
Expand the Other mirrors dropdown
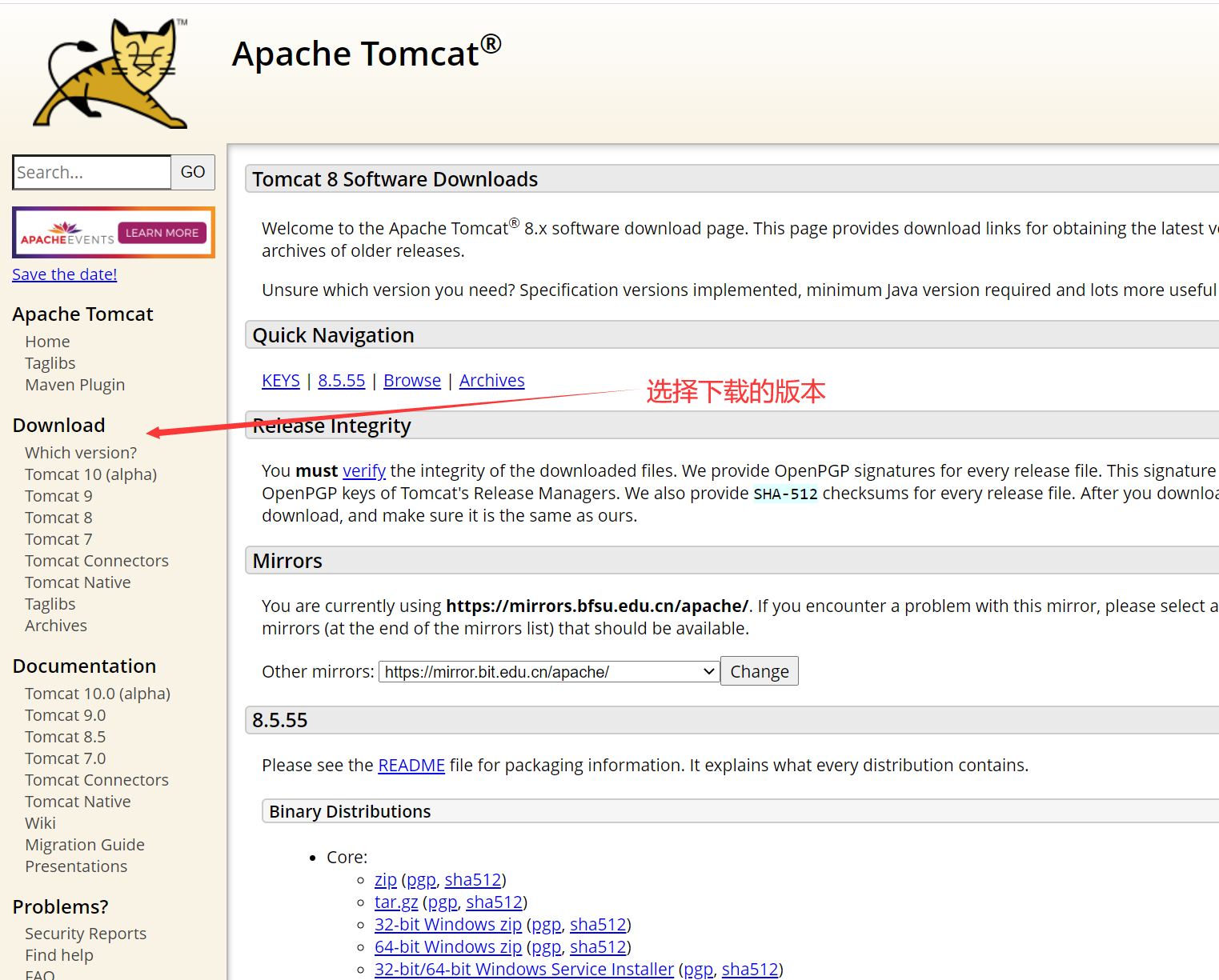(549, 672)
